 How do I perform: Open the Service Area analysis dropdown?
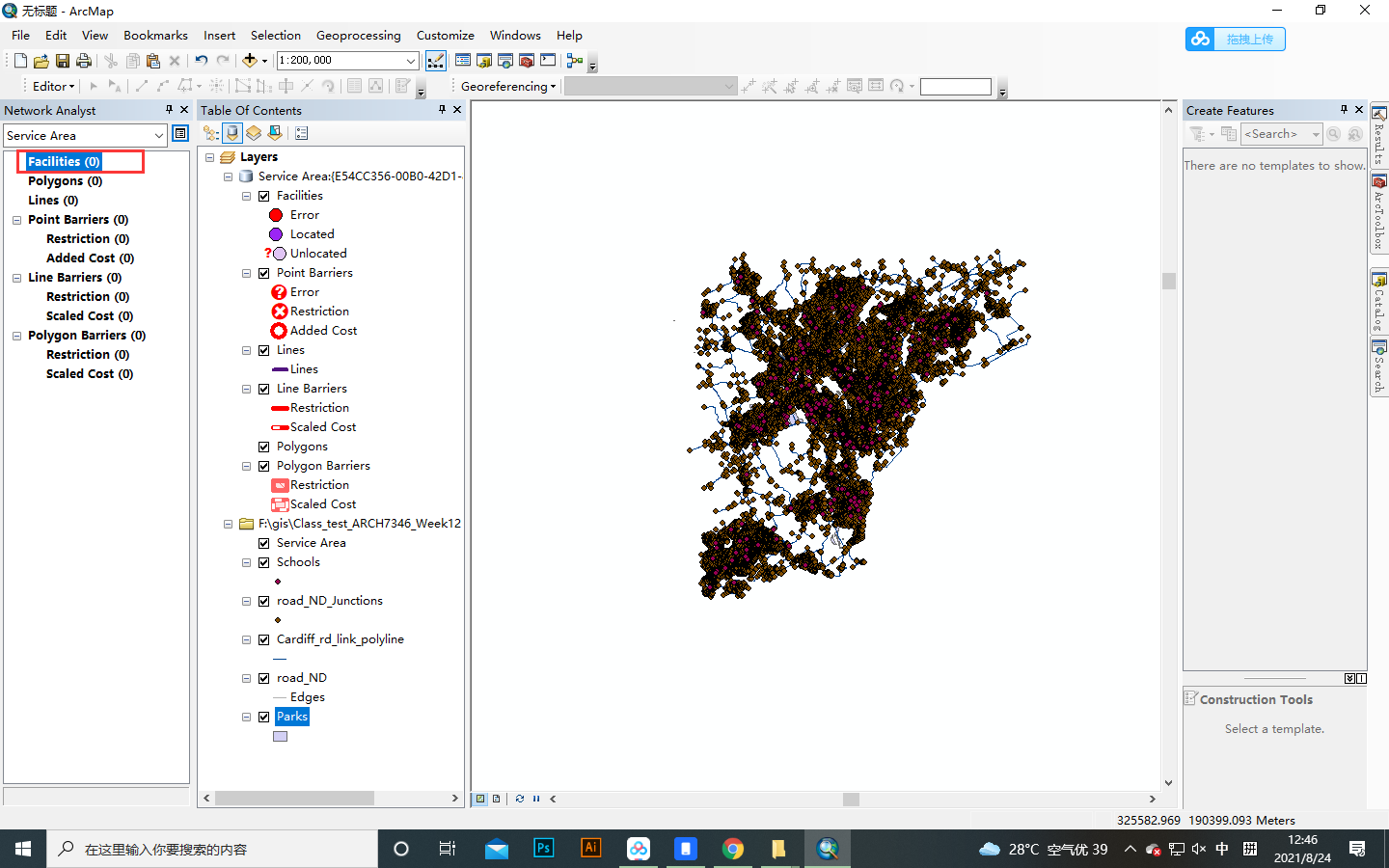click(x=160, y=135)
